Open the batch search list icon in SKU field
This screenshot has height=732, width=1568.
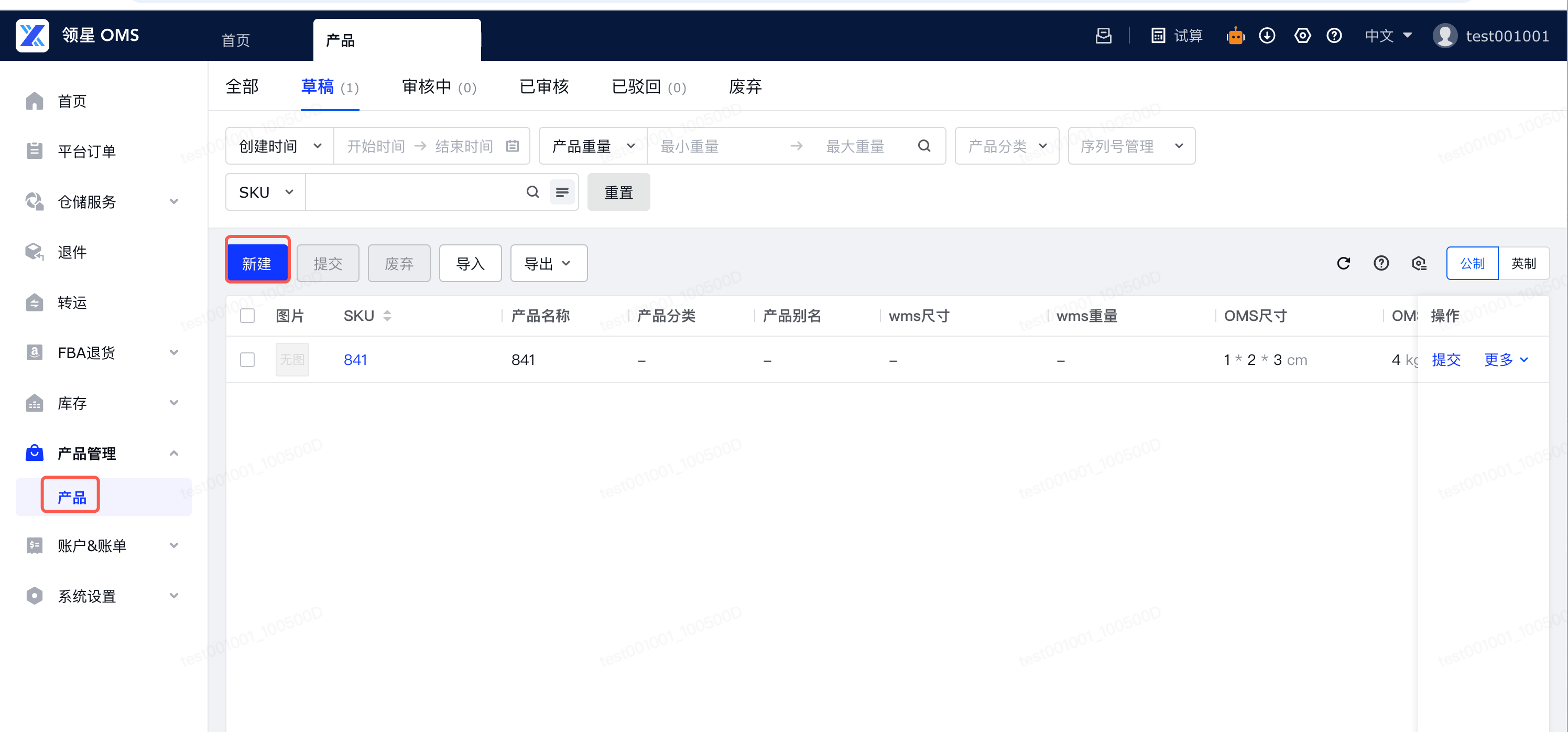pos(562,192)
